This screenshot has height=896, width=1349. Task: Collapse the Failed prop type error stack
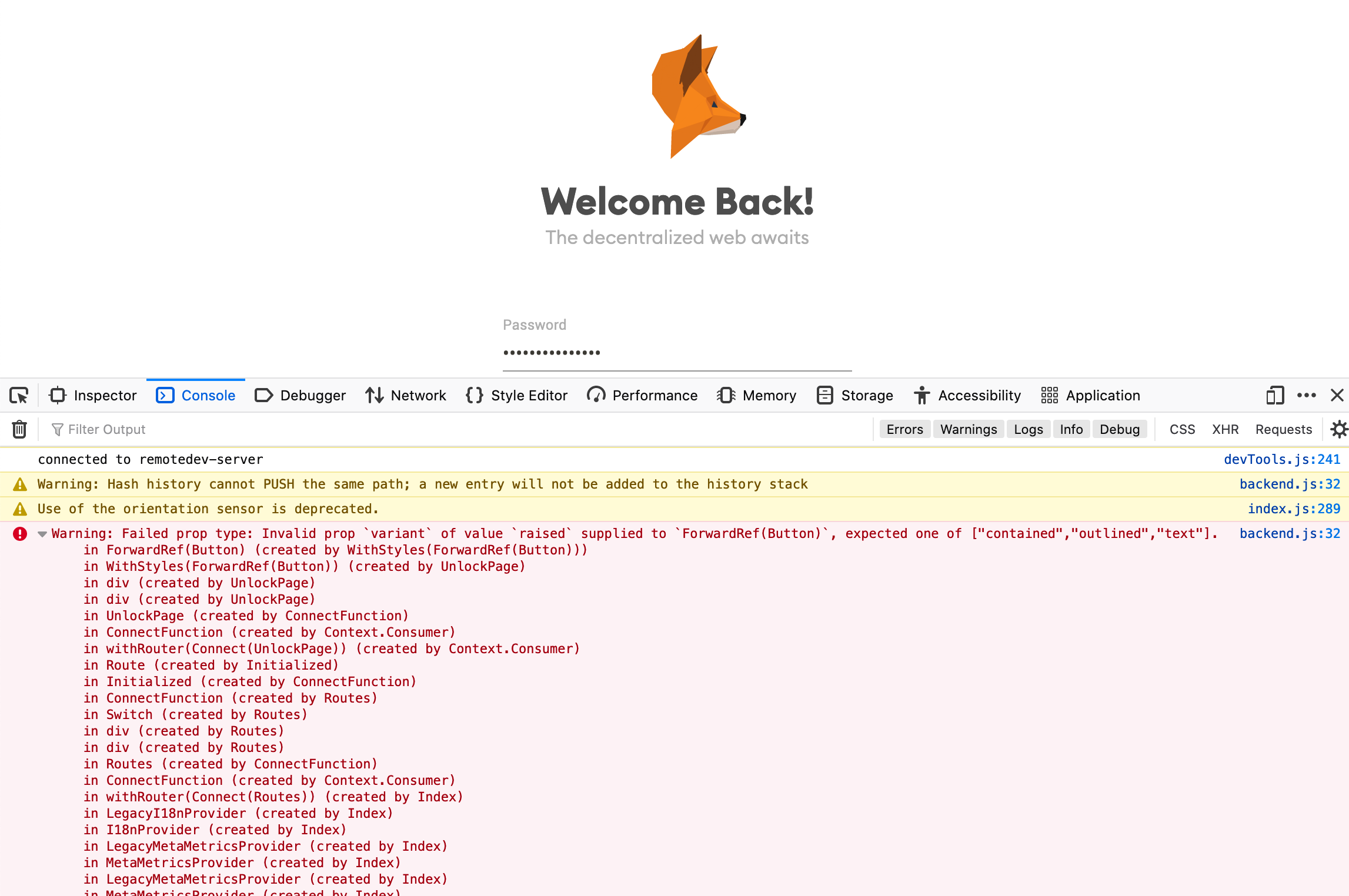coord(42,534)
